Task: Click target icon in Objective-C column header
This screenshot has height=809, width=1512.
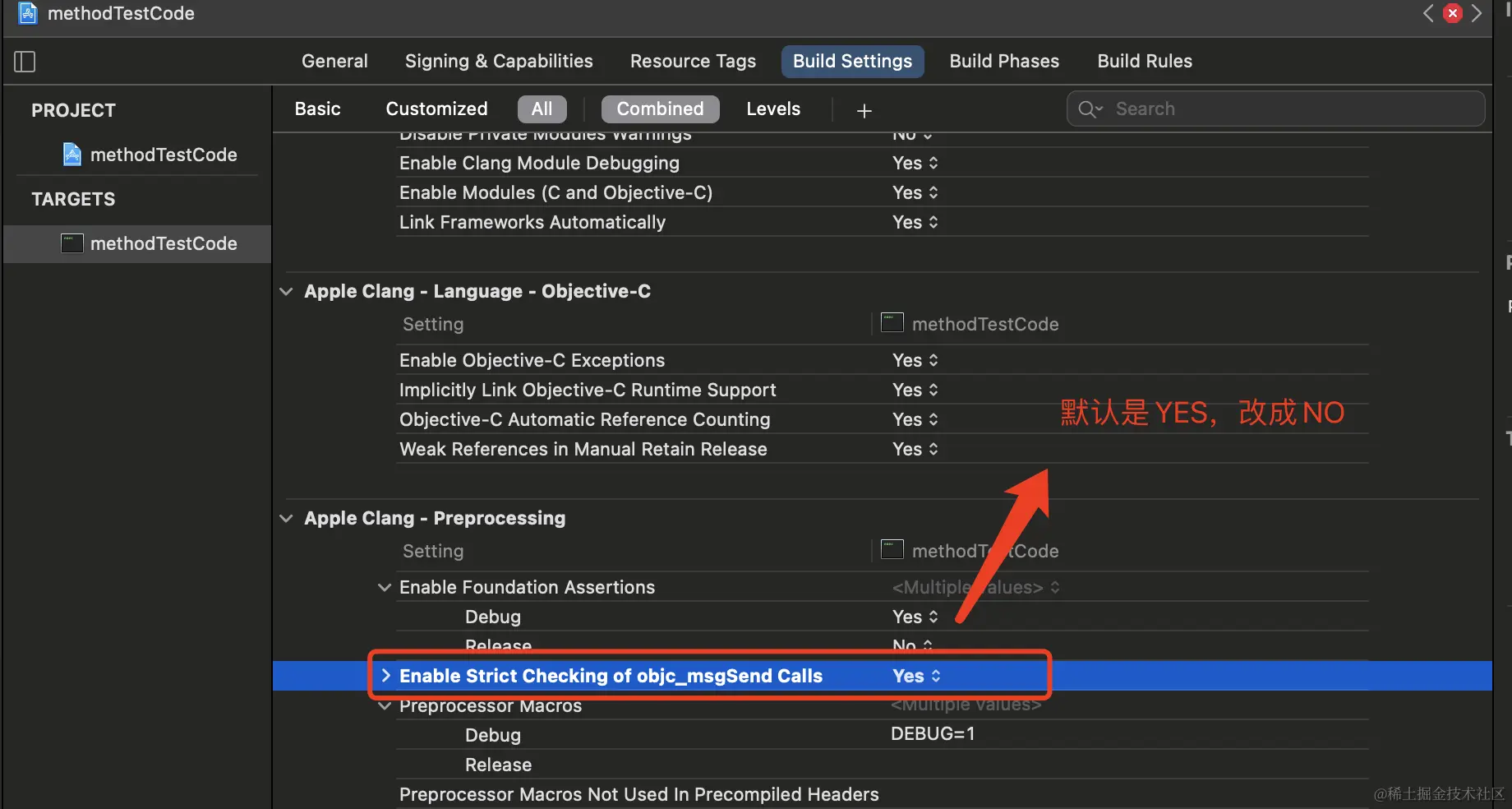Action: point(892,322)
